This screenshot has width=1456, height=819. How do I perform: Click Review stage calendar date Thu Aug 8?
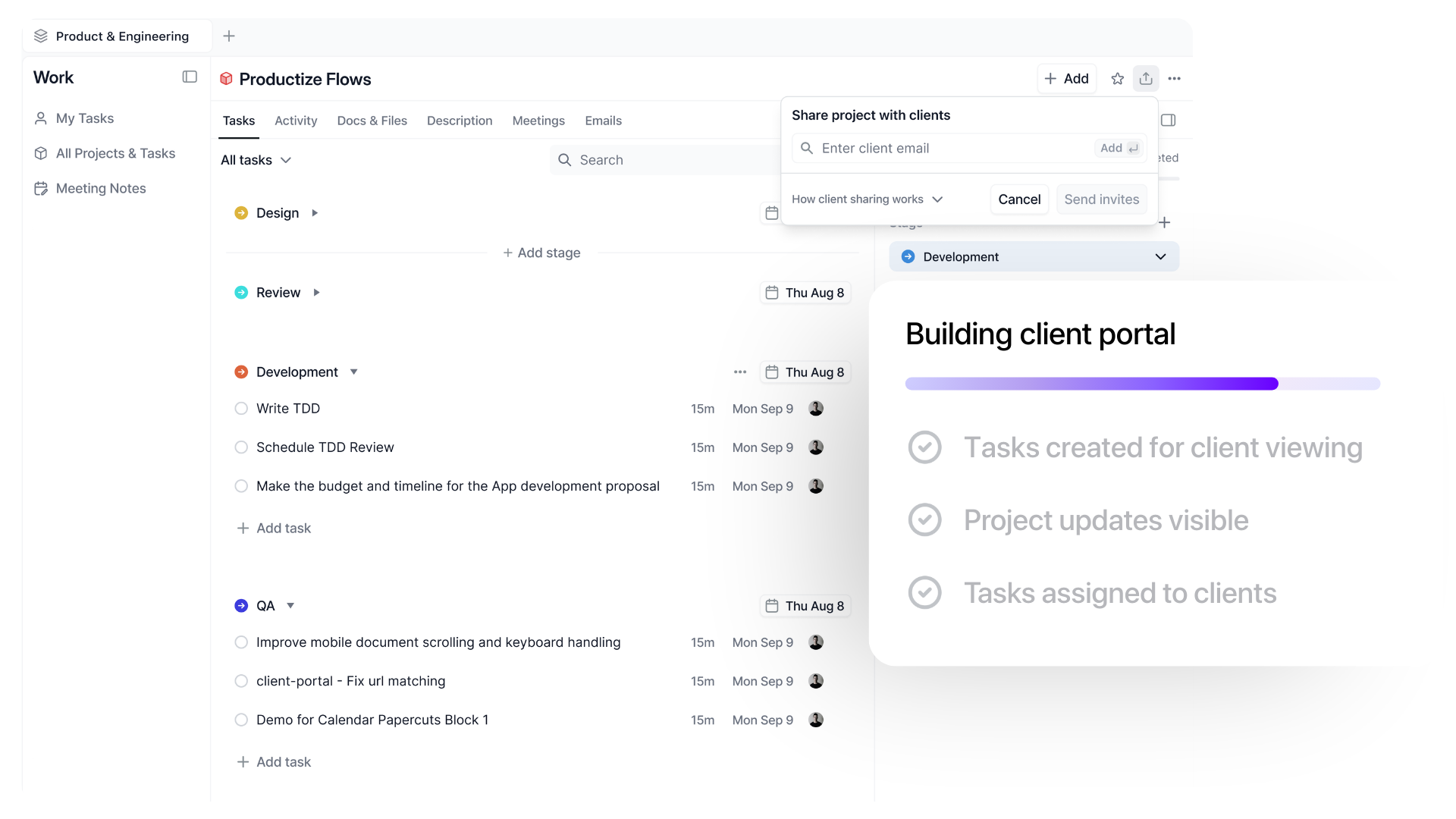[x=805, y=293]
